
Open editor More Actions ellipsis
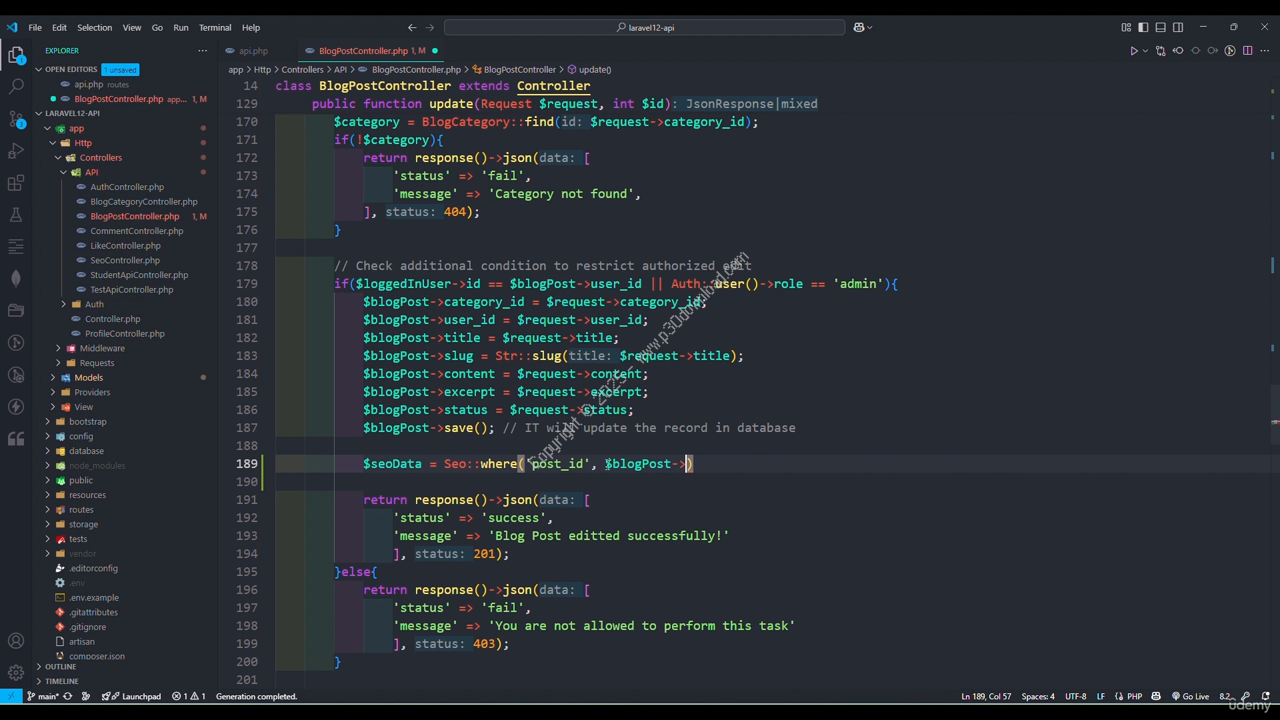coord(1264,51)
